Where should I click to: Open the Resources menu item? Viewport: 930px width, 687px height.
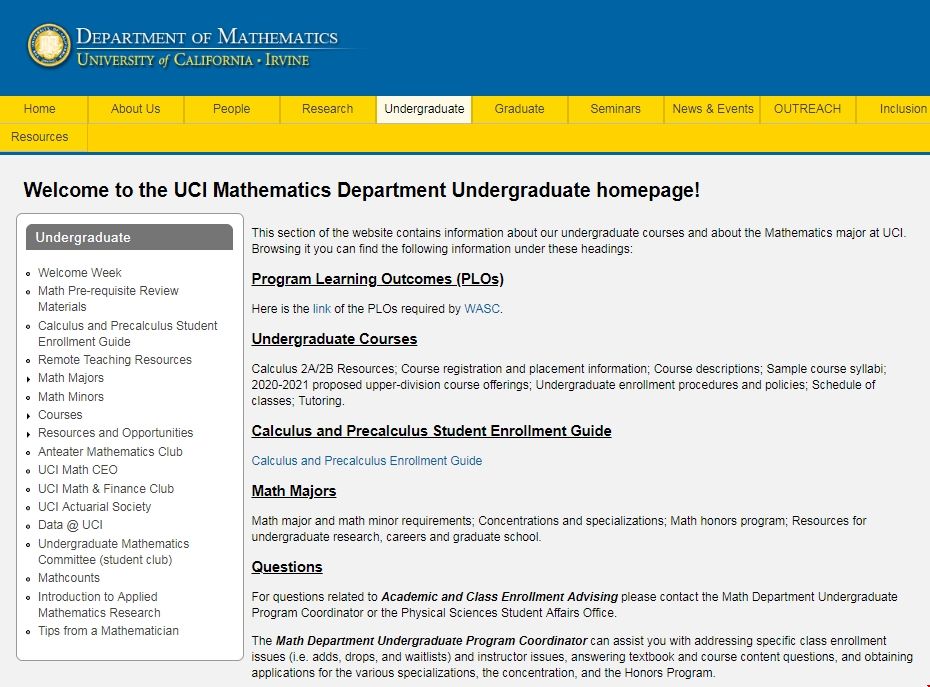[40, 137]
